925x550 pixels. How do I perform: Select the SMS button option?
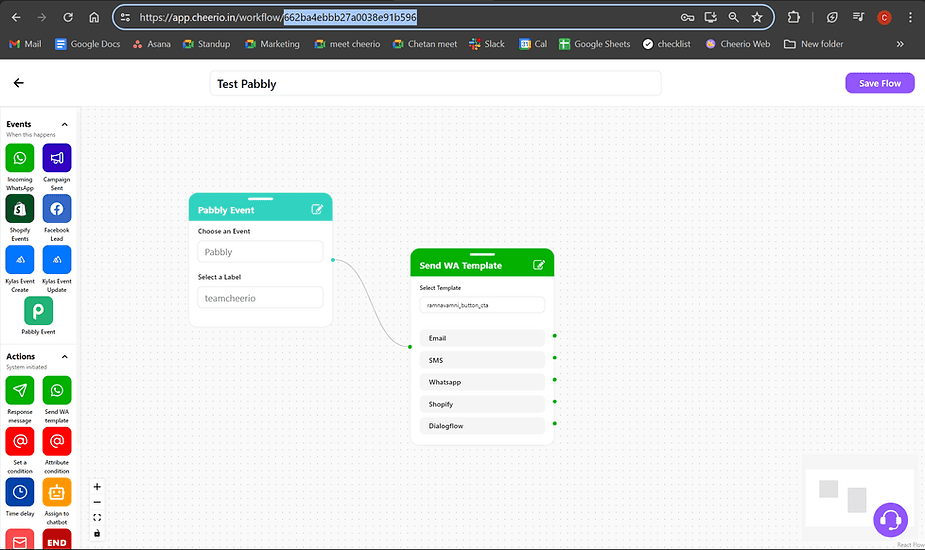point(482,360)
